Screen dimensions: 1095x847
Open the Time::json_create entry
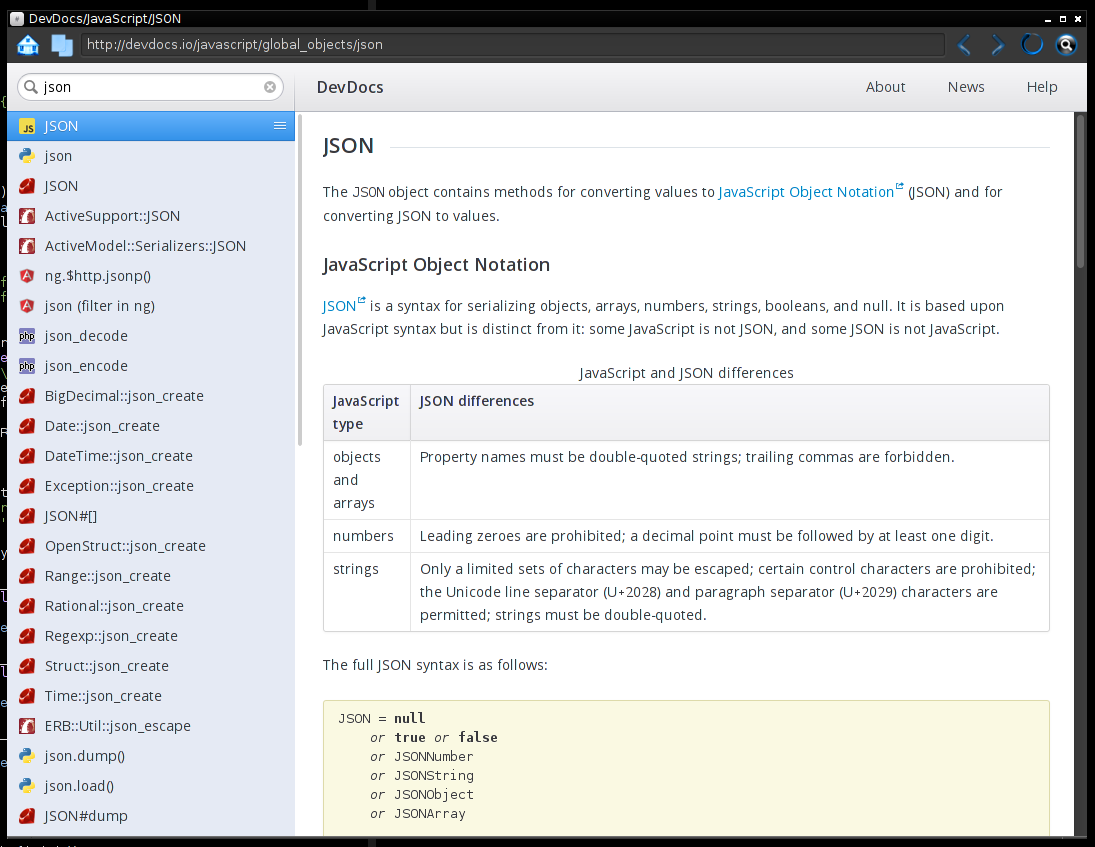(151, 696)
